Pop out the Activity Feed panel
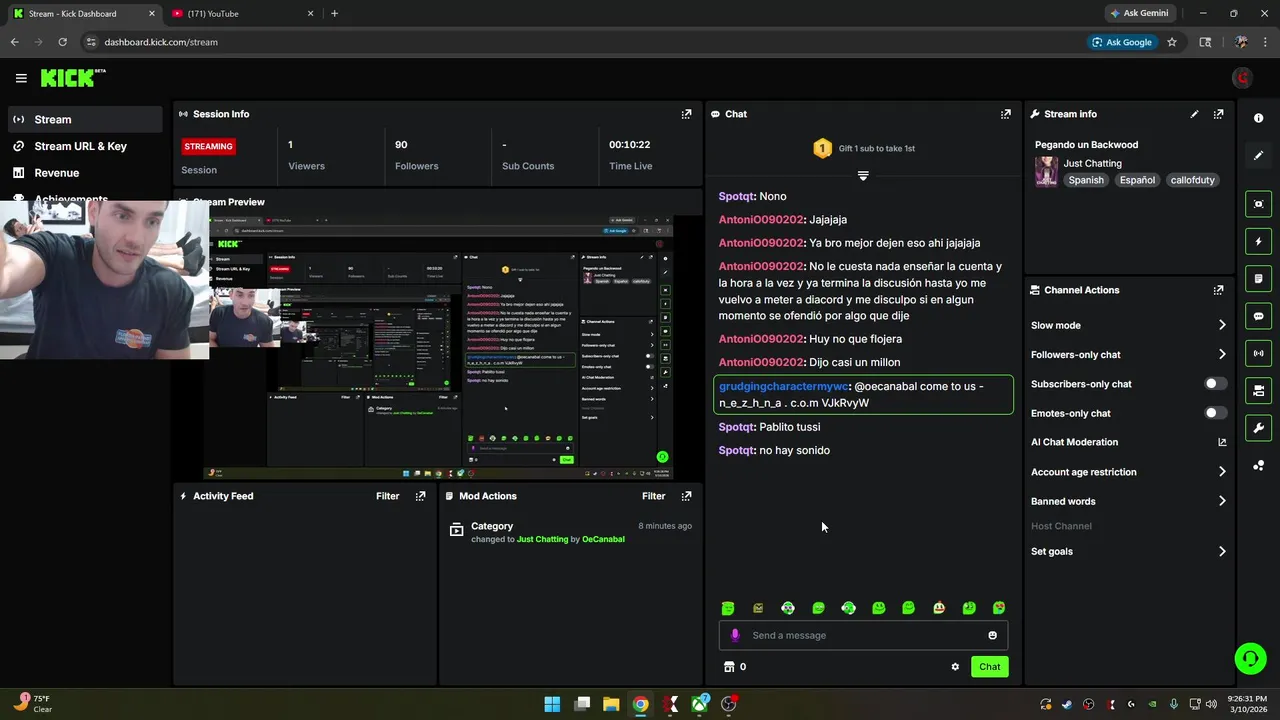The image size is (1280, 720). pyautogui.click(x=420, y=496)
